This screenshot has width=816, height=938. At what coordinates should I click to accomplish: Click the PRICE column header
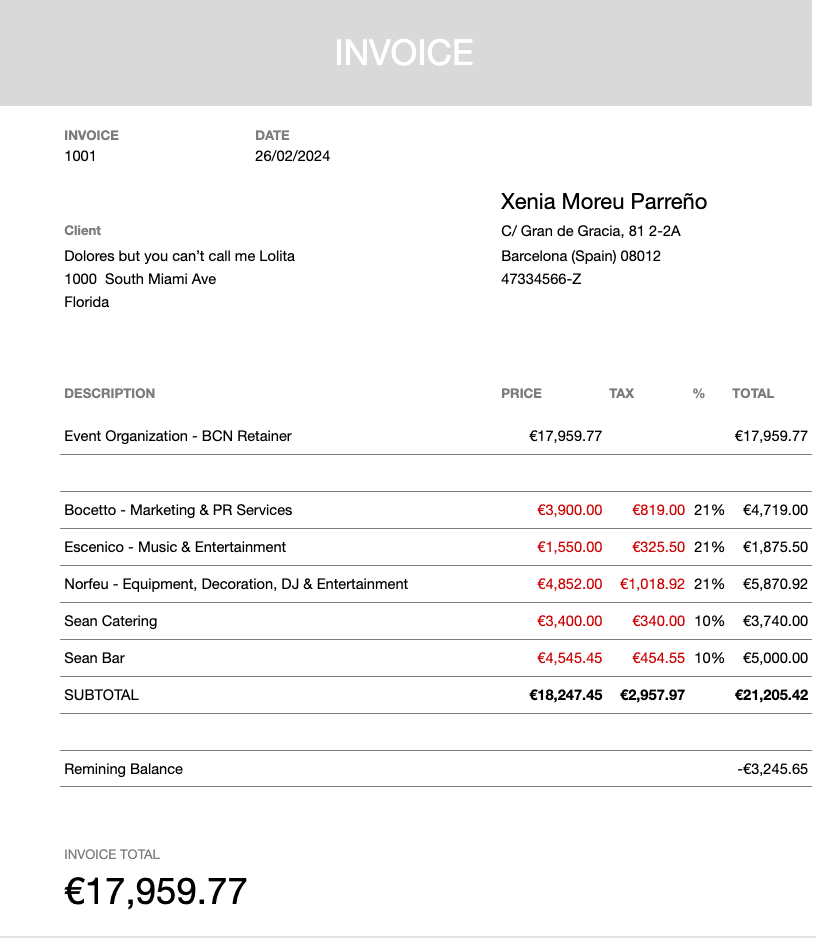pyautogui.click(x=521, y=394)
